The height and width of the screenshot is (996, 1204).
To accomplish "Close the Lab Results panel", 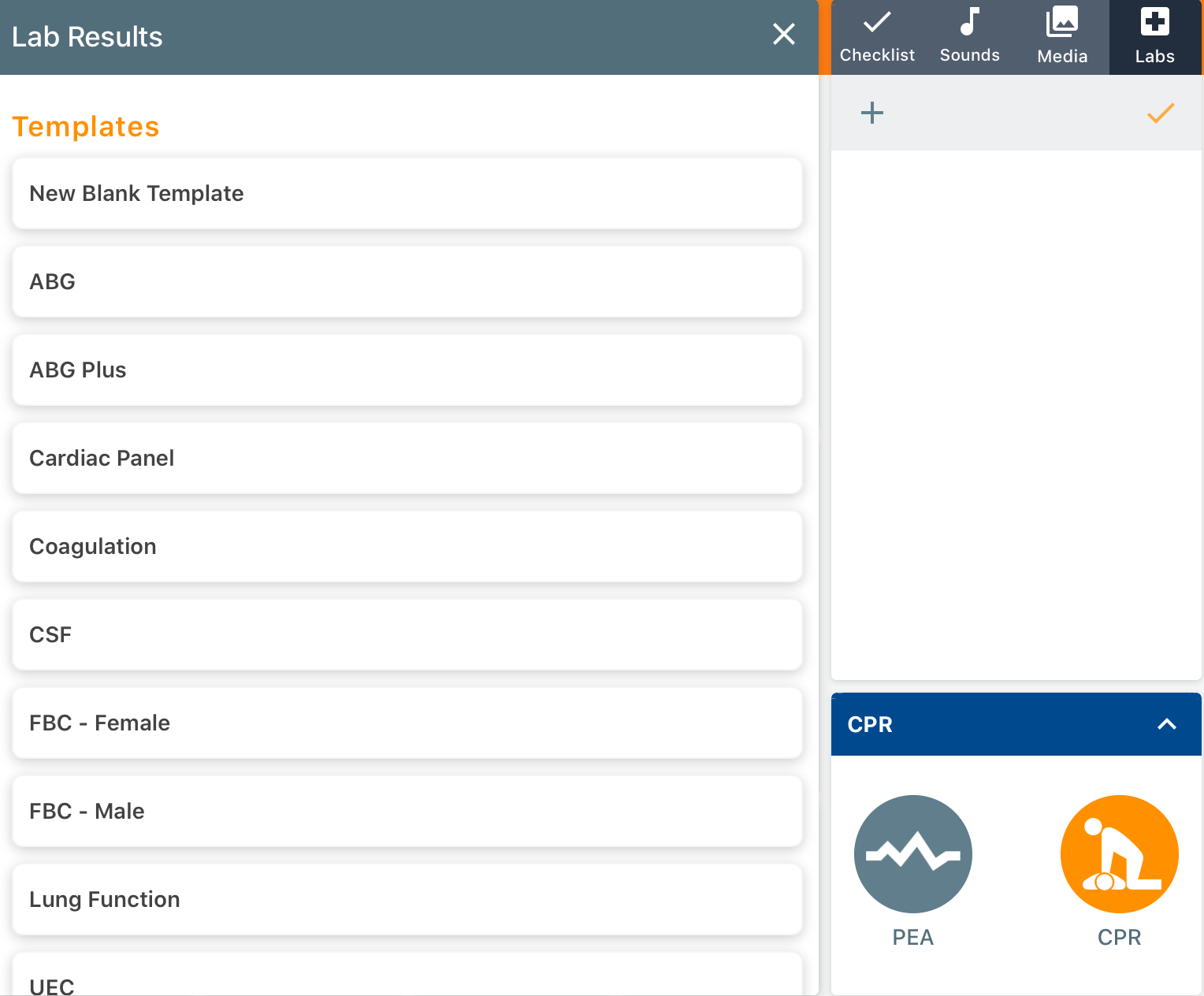I will [784, 35].
